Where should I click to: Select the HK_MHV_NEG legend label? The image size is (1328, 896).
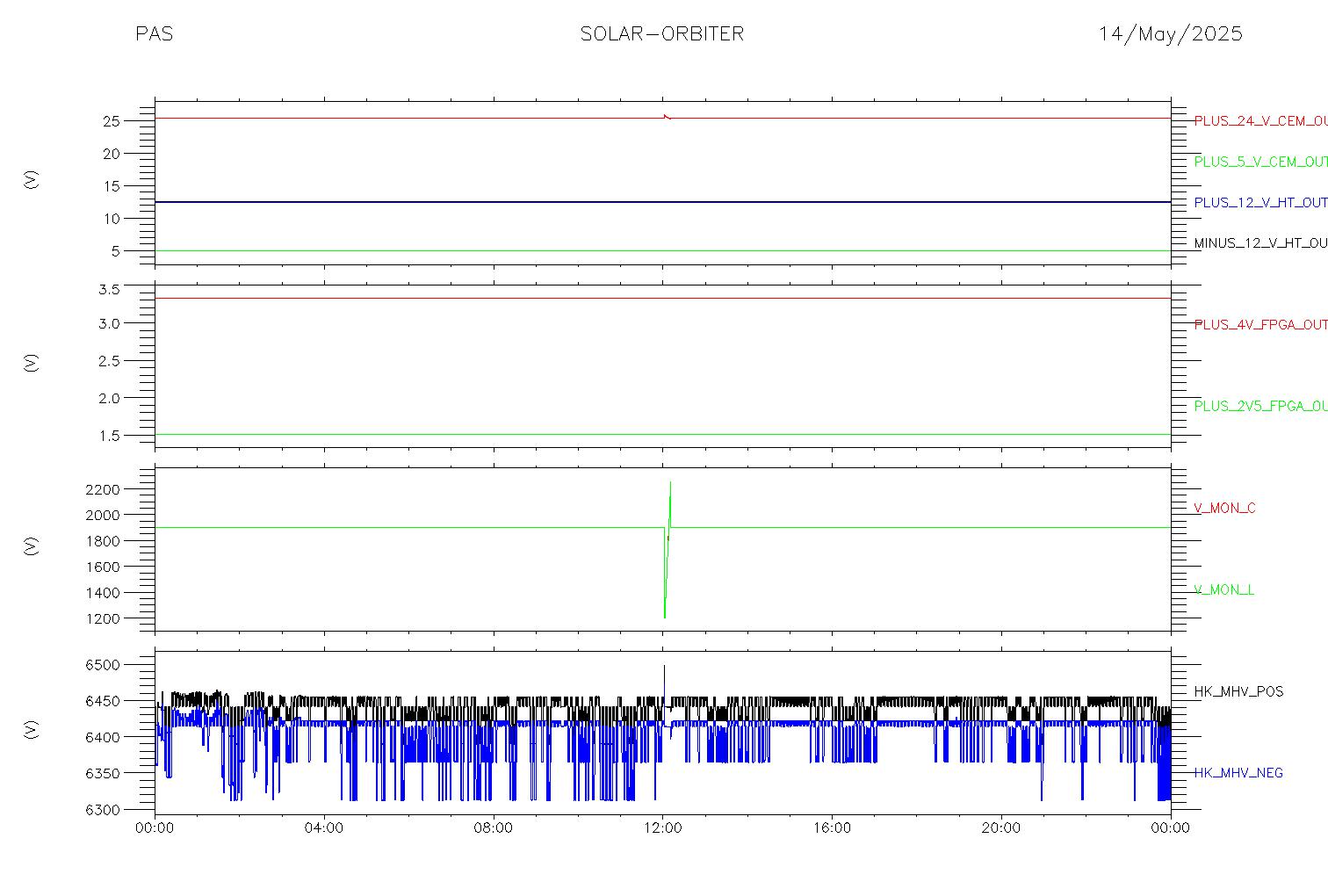(1238, 773)
